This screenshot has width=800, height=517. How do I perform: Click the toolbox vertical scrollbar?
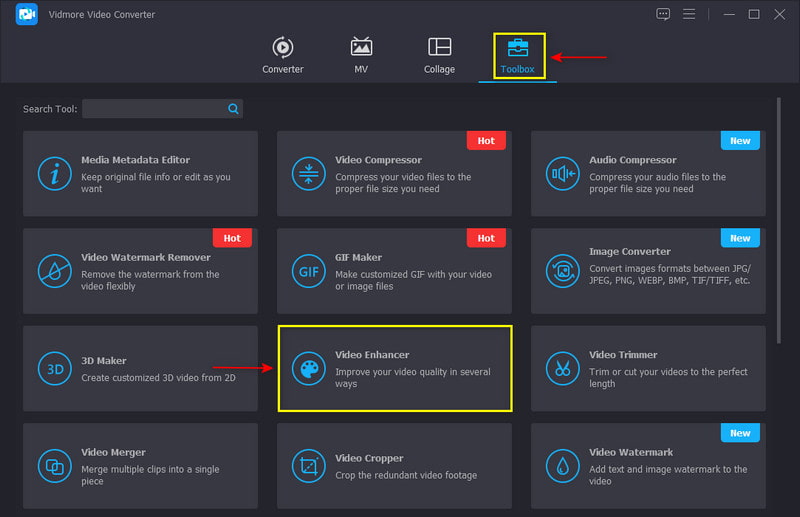tap(779, 220)
